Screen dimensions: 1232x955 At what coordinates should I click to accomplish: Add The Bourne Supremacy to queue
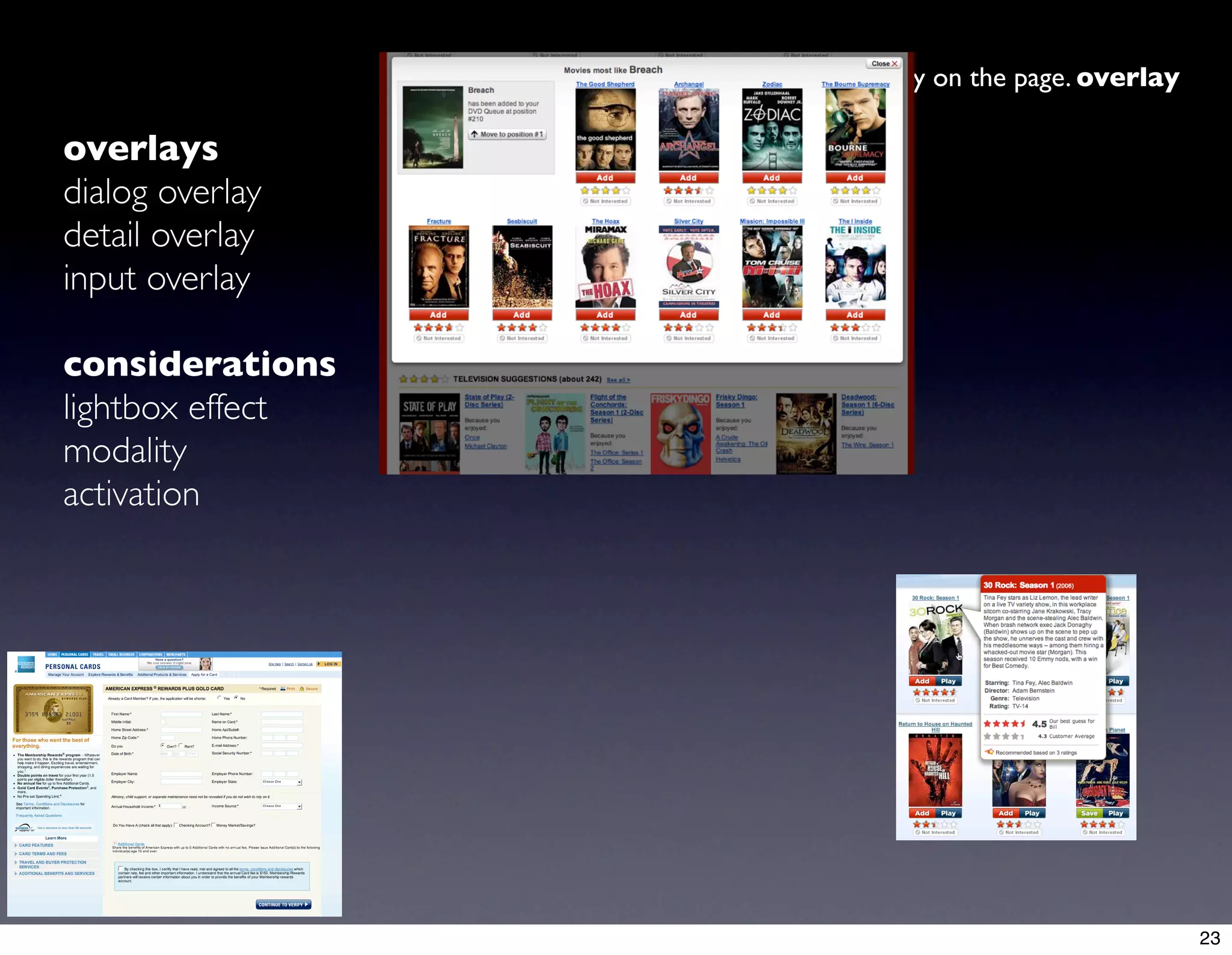(x=855, y=178)
